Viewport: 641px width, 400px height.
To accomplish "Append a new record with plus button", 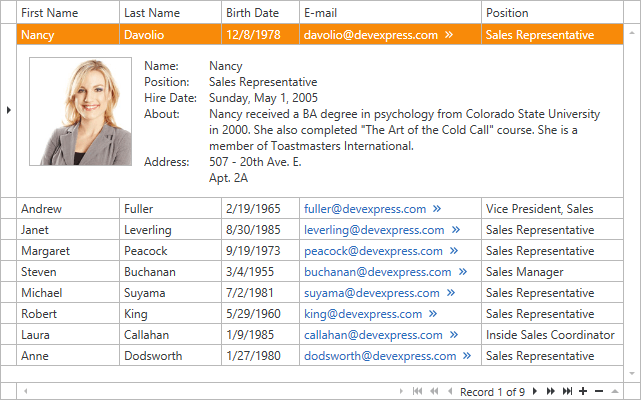I will click(x=583, y=391).
